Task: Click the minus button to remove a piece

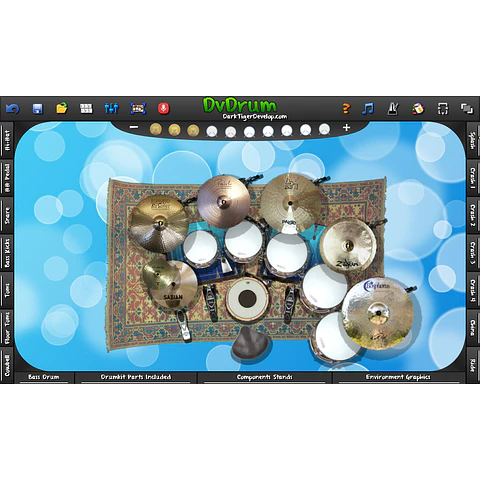Action: point(134,127)
